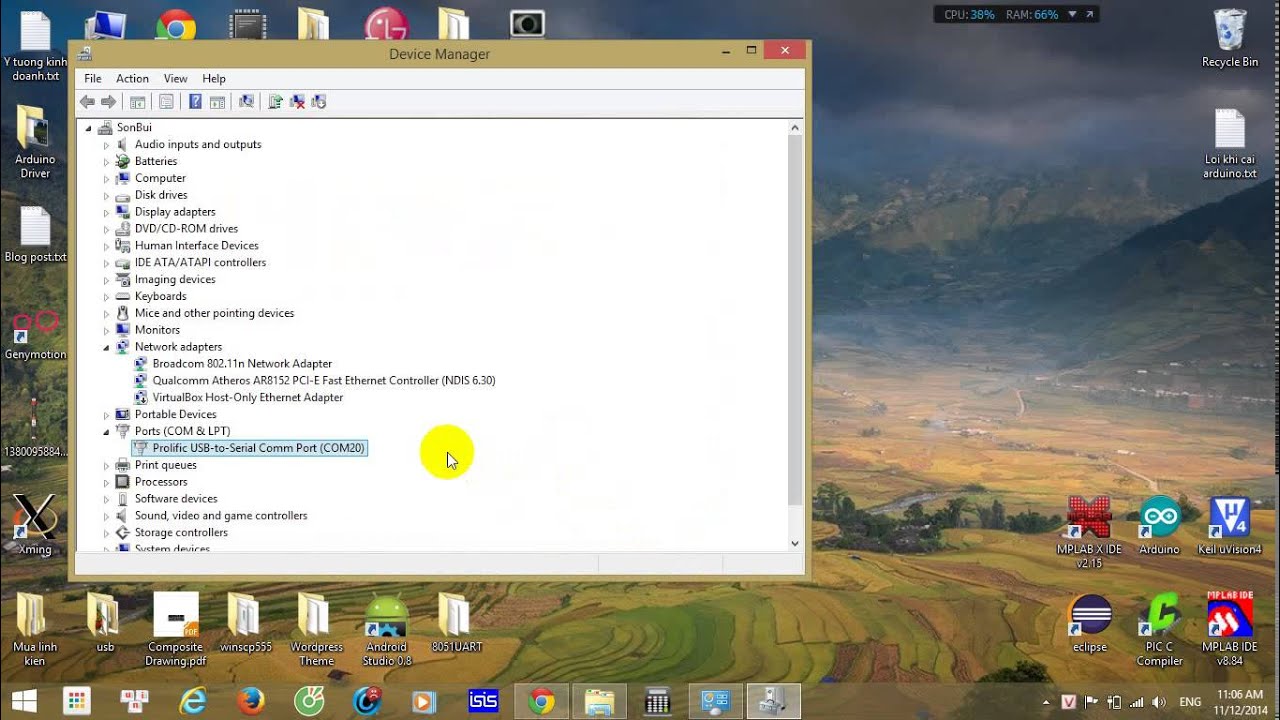Click the Windows Start button

[x=24, y=702]
